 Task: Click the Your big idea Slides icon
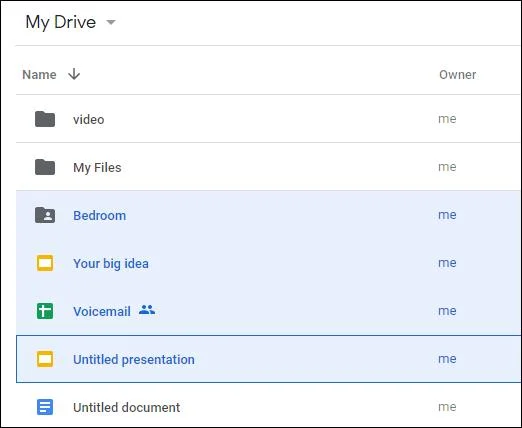coord(45,263)
